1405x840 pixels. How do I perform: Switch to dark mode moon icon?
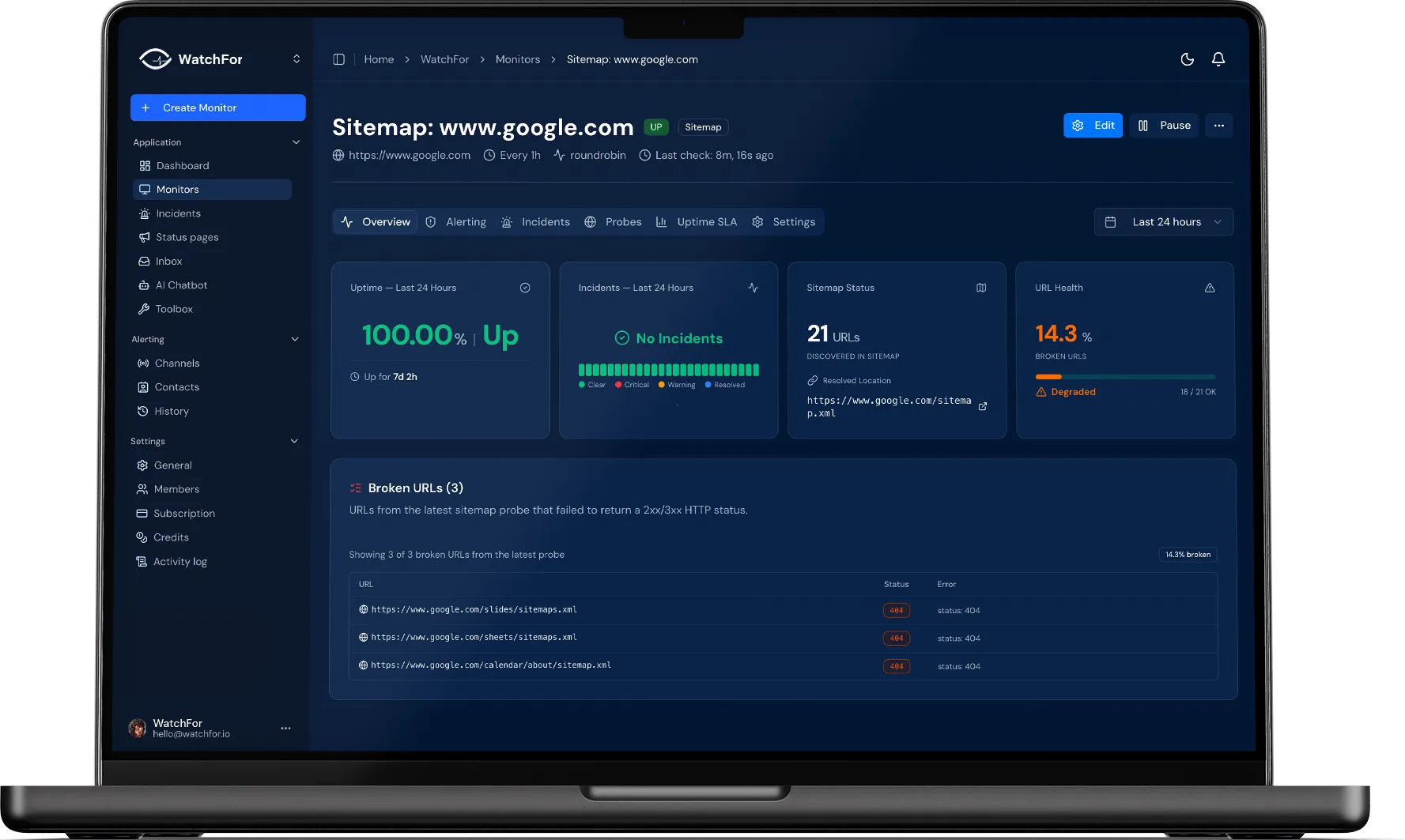[x=1187, y=59]
